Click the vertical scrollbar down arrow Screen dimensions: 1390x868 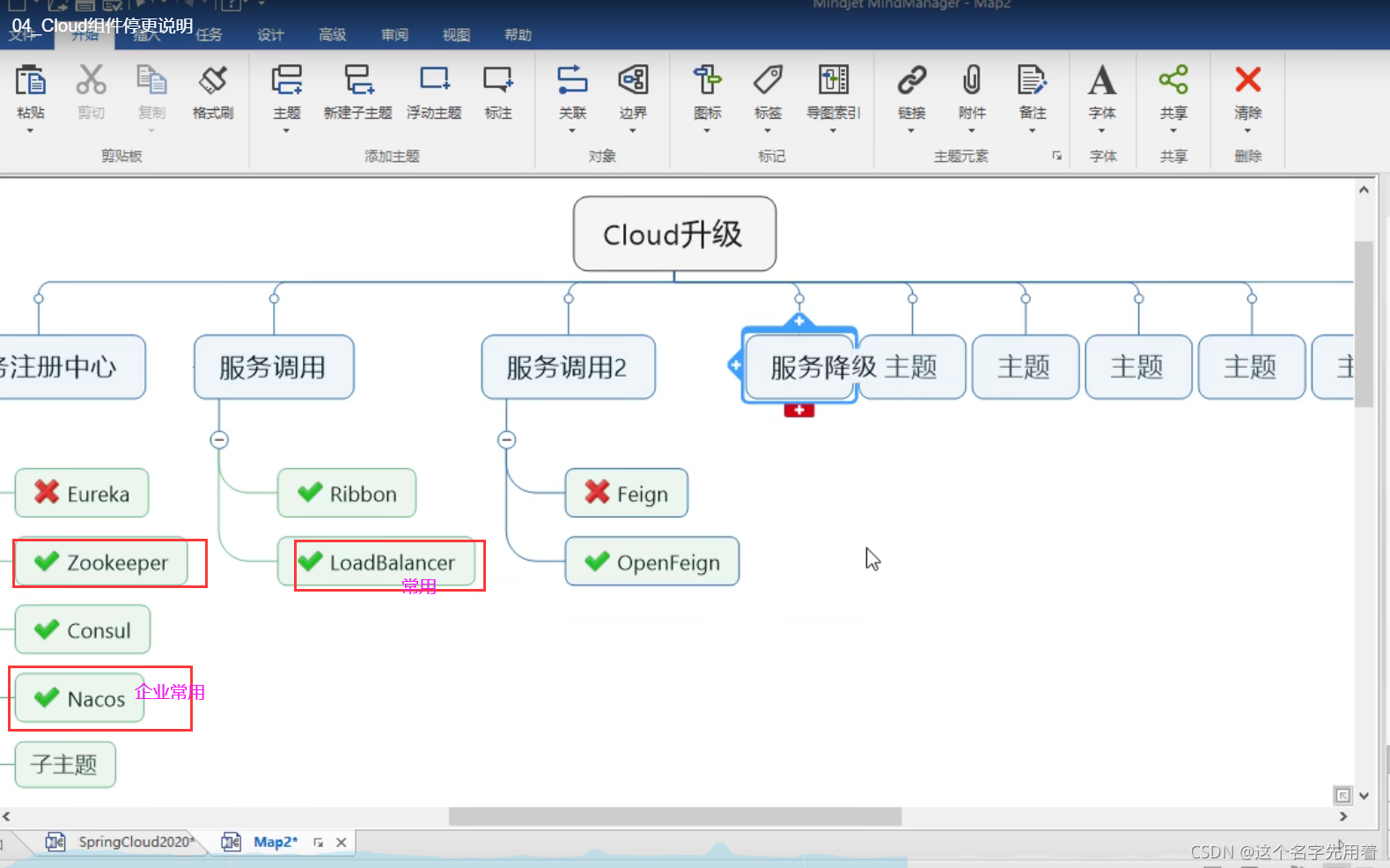click(1364, 796)
